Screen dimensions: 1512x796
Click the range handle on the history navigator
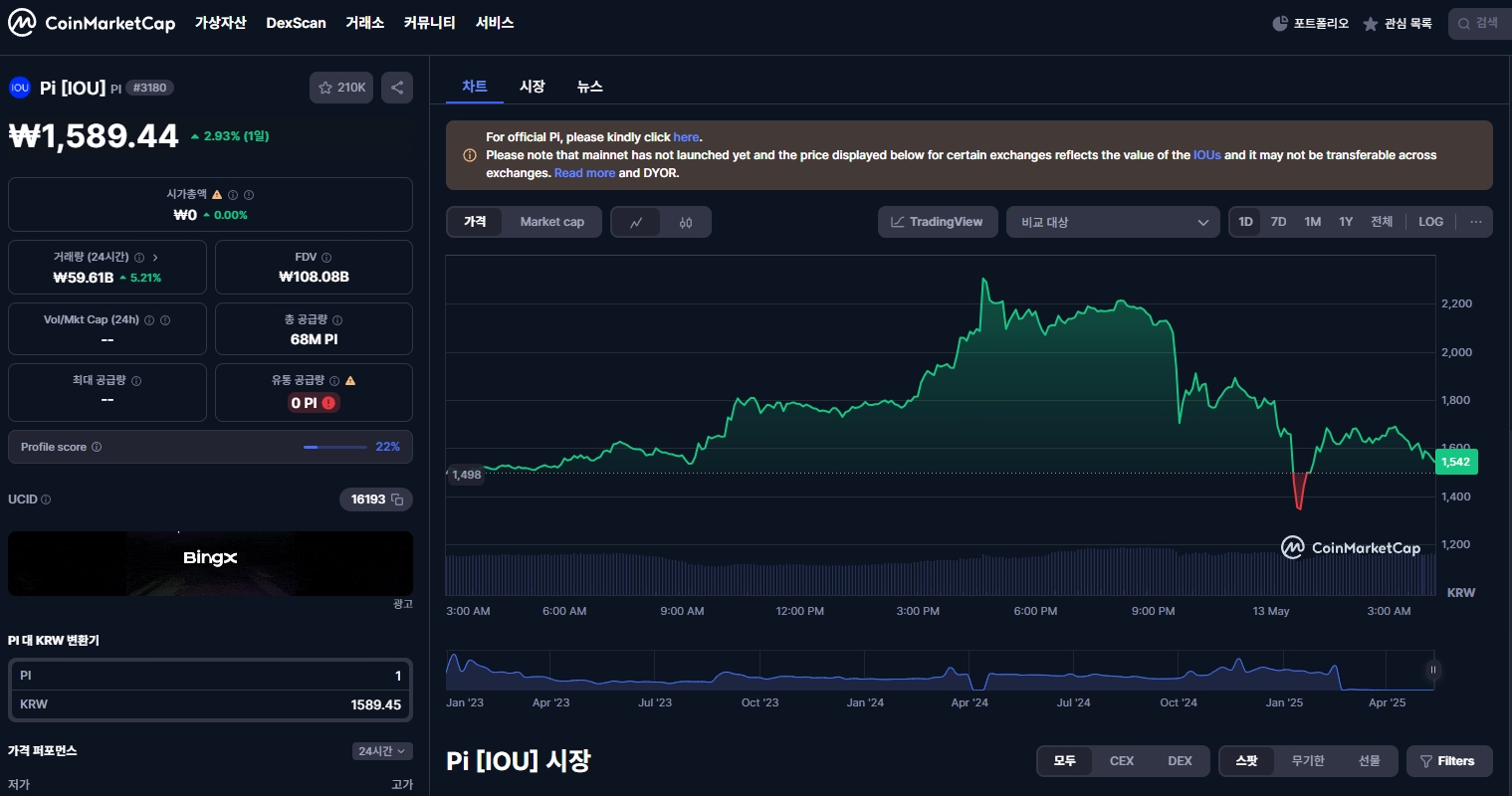pos(1433,670)
